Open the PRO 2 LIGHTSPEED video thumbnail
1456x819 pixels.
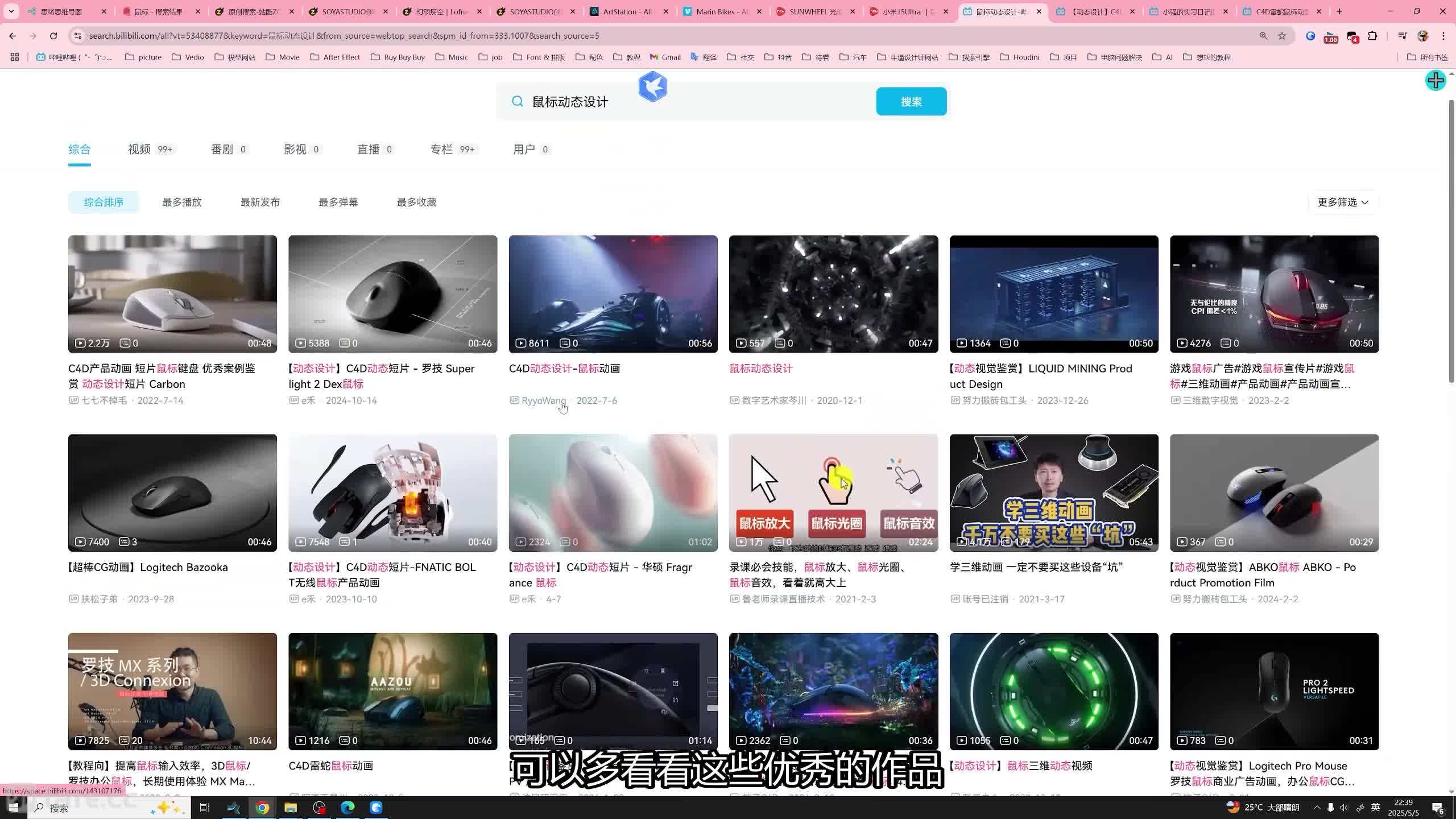[x=1274, y=691]
